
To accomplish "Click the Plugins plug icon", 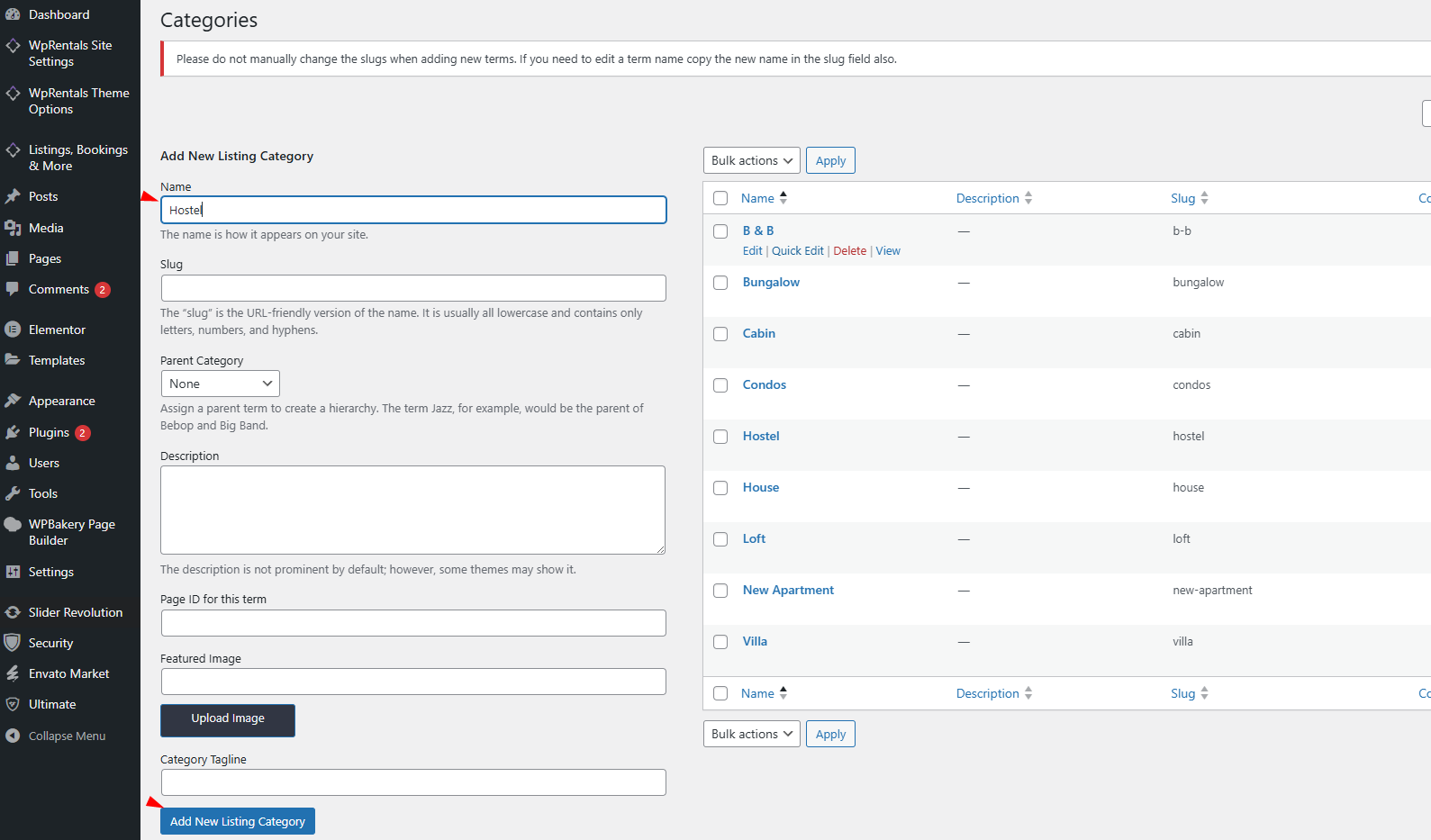I will (x=13, y=432).
